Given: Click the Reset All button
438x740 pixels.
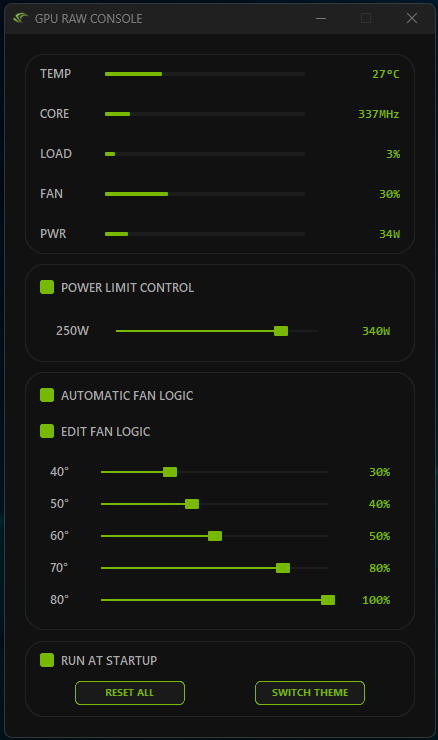Looking at the screenshot, I should tap(130, 693).
